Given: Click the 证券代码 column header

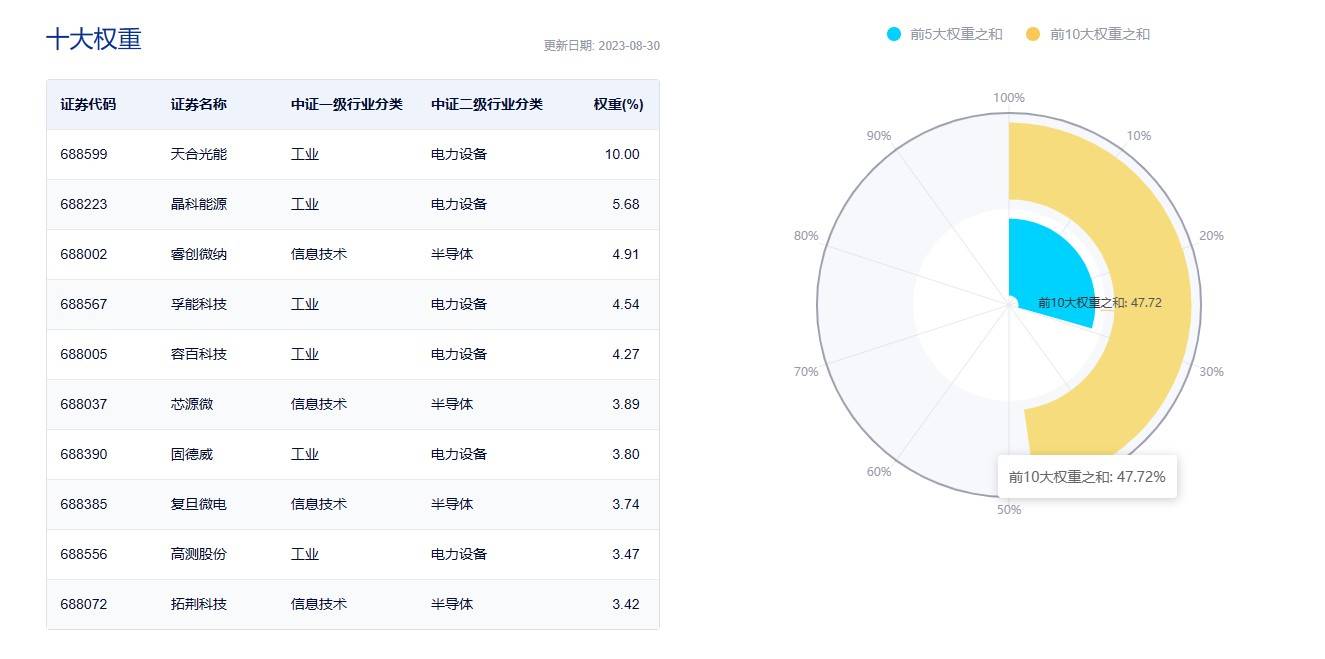Looking at the screenshot, I should [88, 104].
